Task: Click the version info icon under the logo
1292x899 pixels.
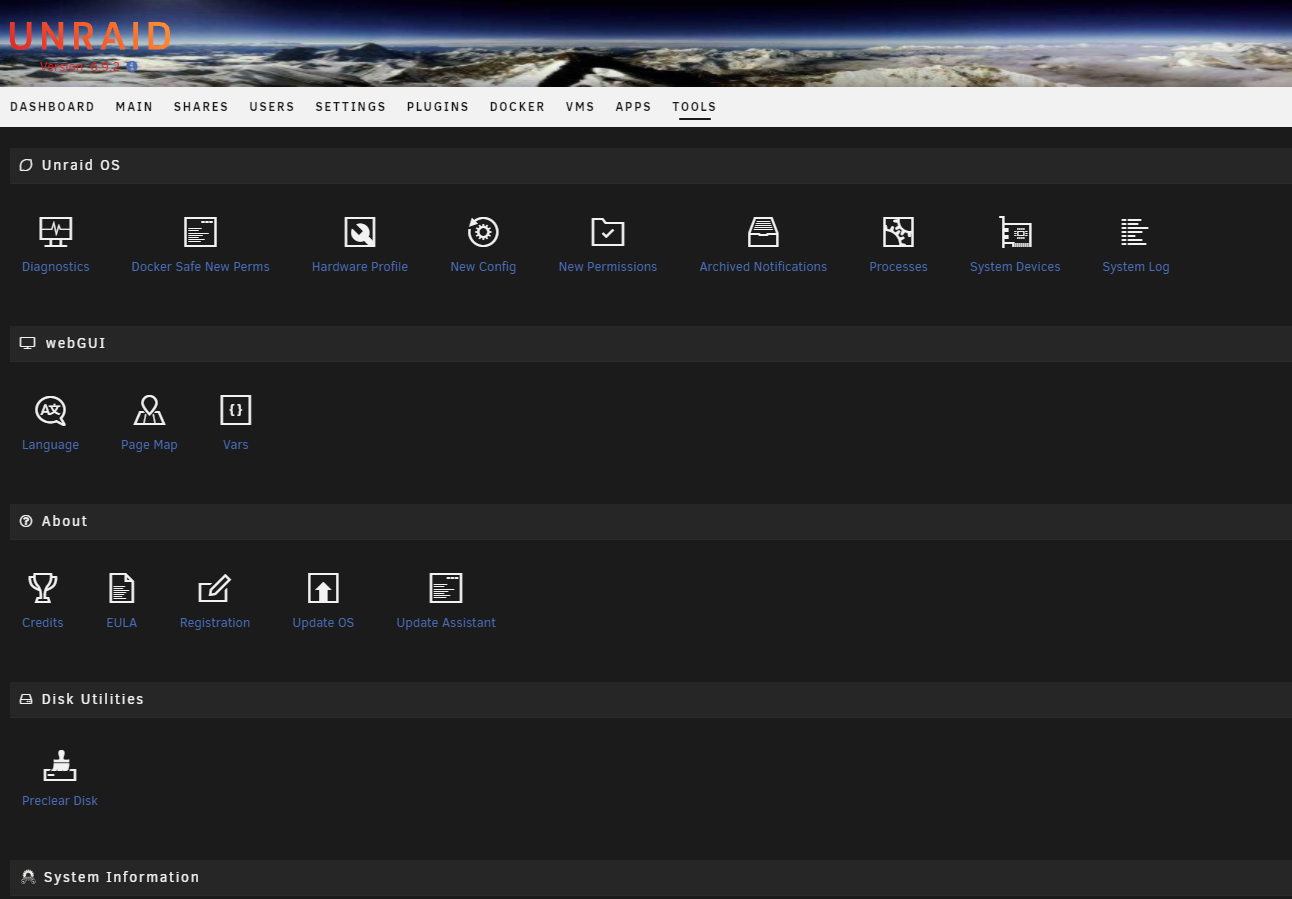Action: pos(131,66)
